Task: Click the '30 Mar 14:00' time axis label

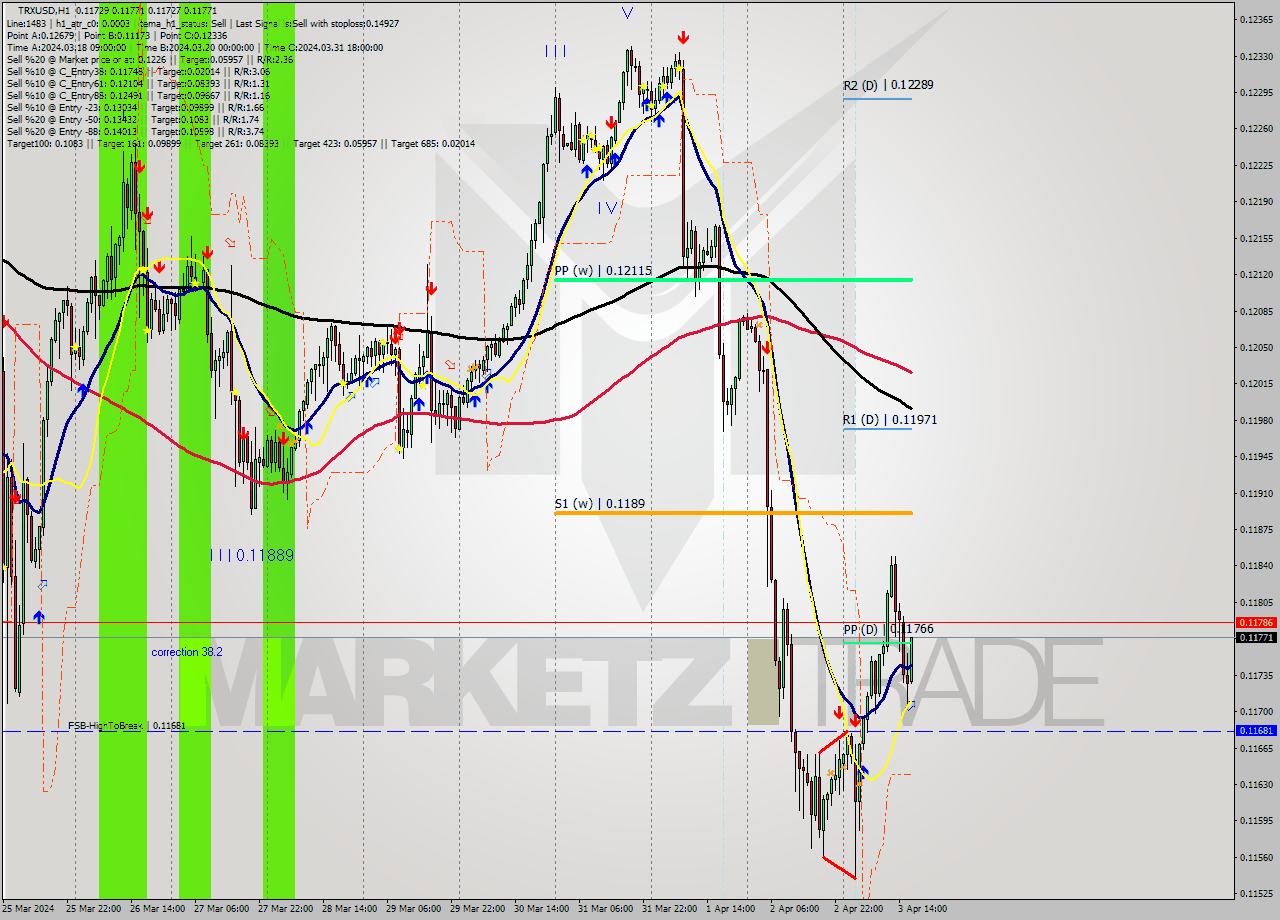Action: click(x=543, y=909)
